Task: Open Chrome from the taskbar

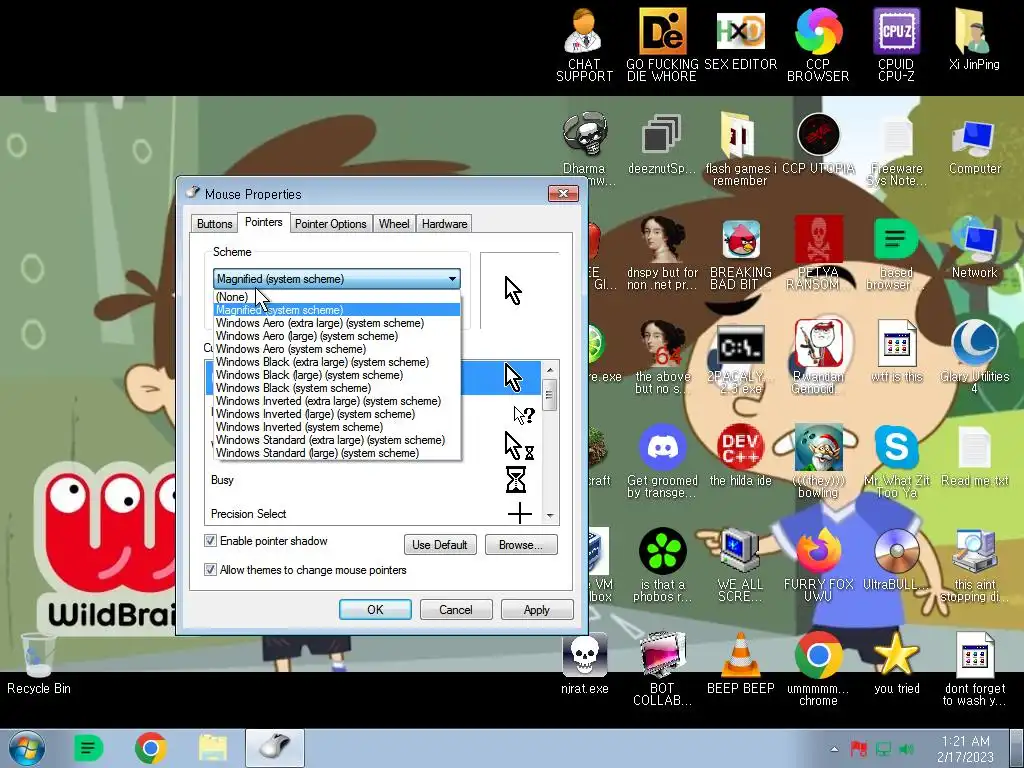Action: (150, 748)
